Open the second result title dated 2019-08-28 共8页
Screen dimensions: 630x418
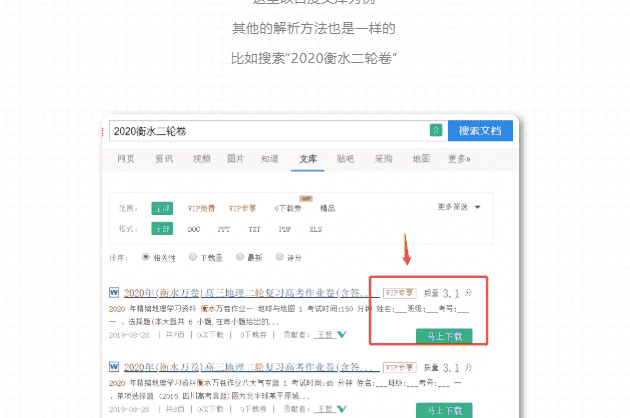click(x=252, y=367)
